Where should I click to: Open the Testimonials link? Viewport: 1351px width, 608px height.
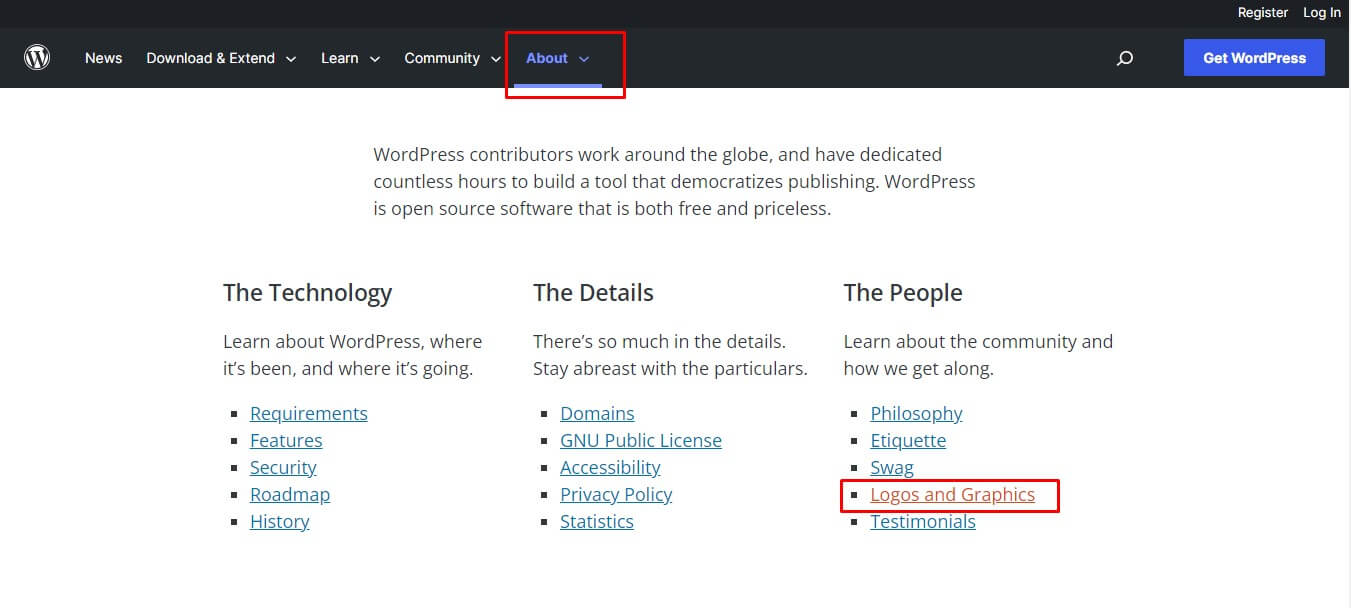click(923, 521)
